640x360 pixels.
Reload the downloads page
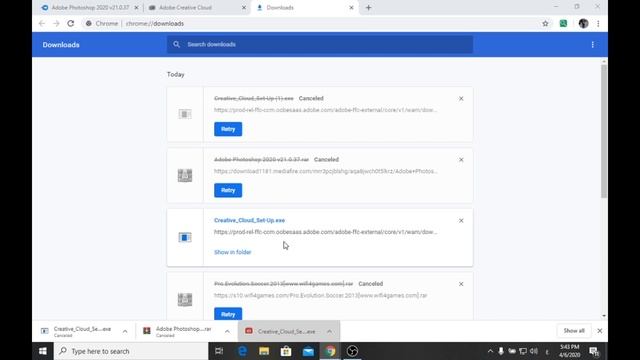71,24
